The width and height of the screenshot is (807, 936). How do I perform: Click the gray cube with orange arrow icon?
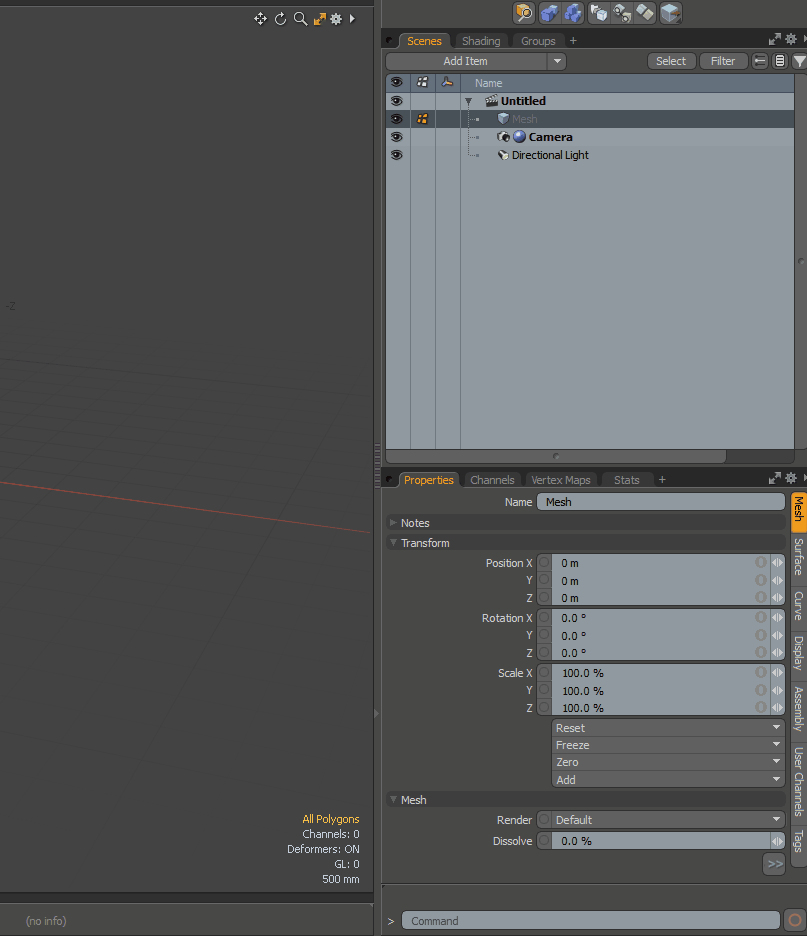671,13
